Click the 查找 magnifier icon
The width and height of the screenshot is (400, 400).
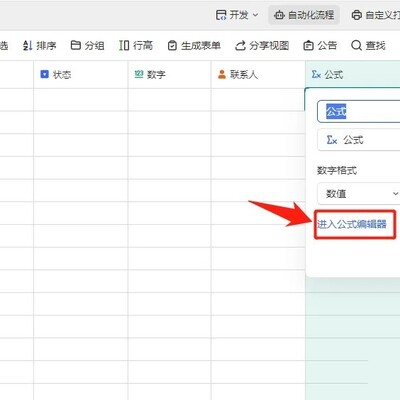356,45
